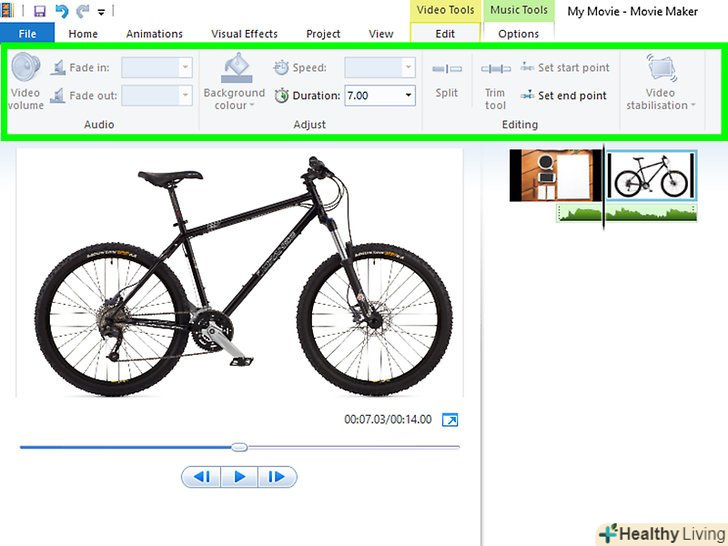Click Set start point
This screenshot has height=546, width=728.
(x=565, y=67)
